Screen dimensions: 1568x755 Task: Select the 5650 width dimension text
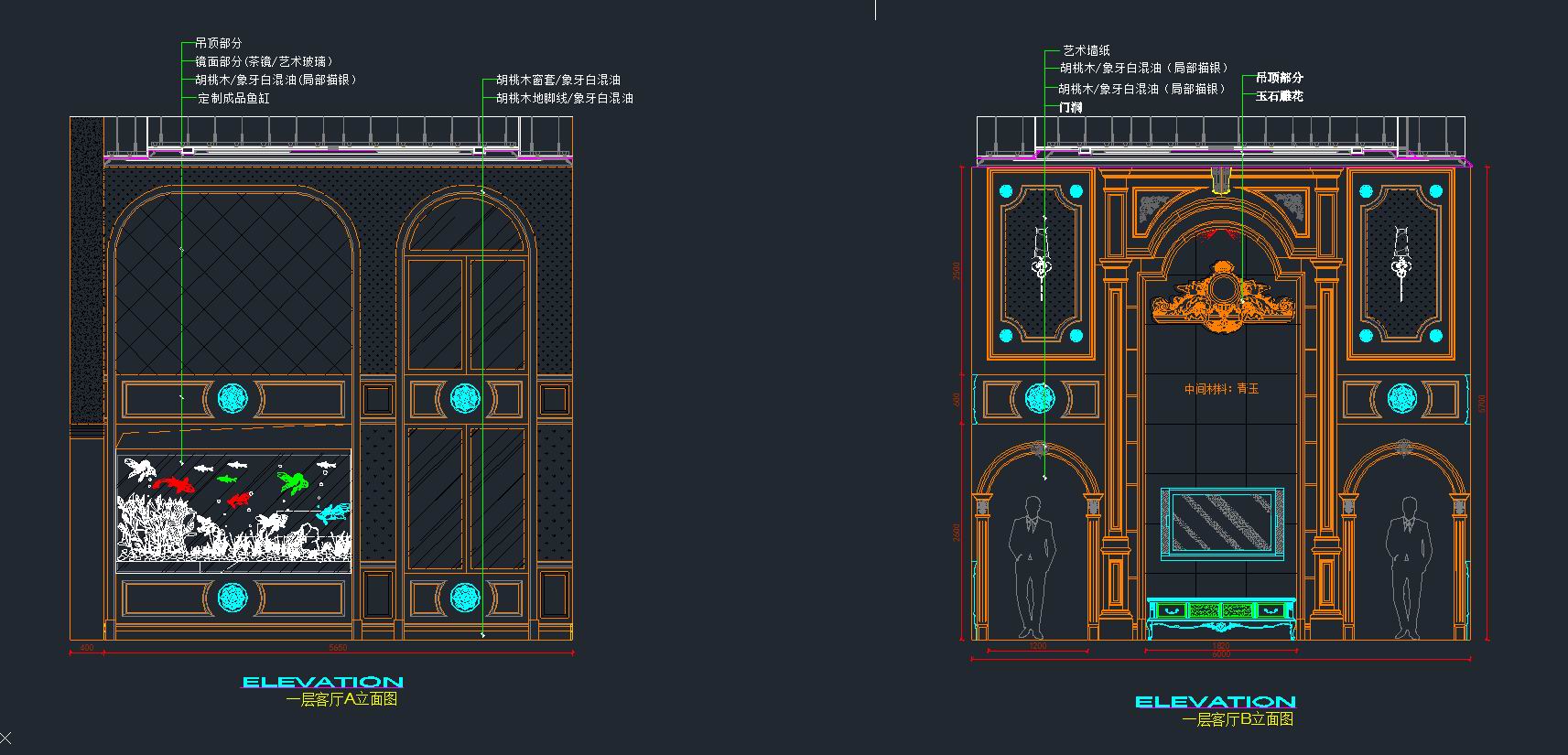point(338,648)
